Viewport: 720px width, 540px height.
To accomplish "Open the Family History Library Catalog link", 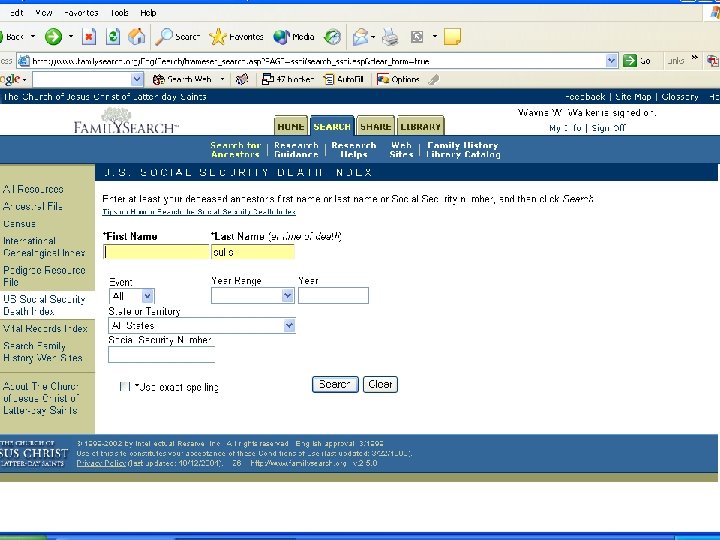I will tap(463, 150).
